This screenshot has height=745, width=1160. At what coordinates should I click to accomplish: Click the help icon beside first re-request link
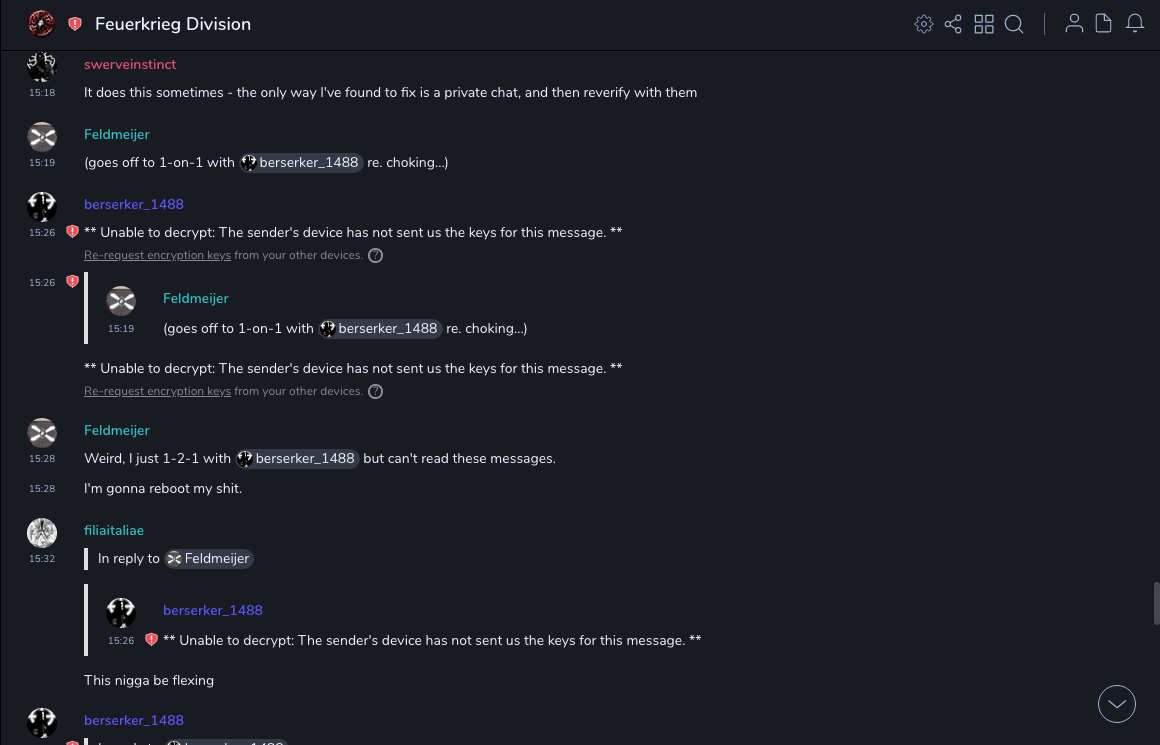point(375,256)
